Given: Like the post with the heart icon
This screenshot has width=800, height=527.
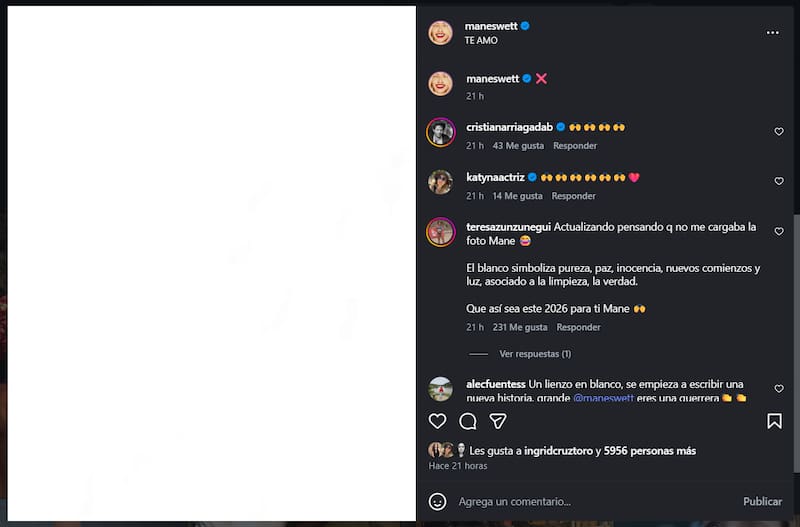Looking at the screenshot, I should (x=437, y=421).
